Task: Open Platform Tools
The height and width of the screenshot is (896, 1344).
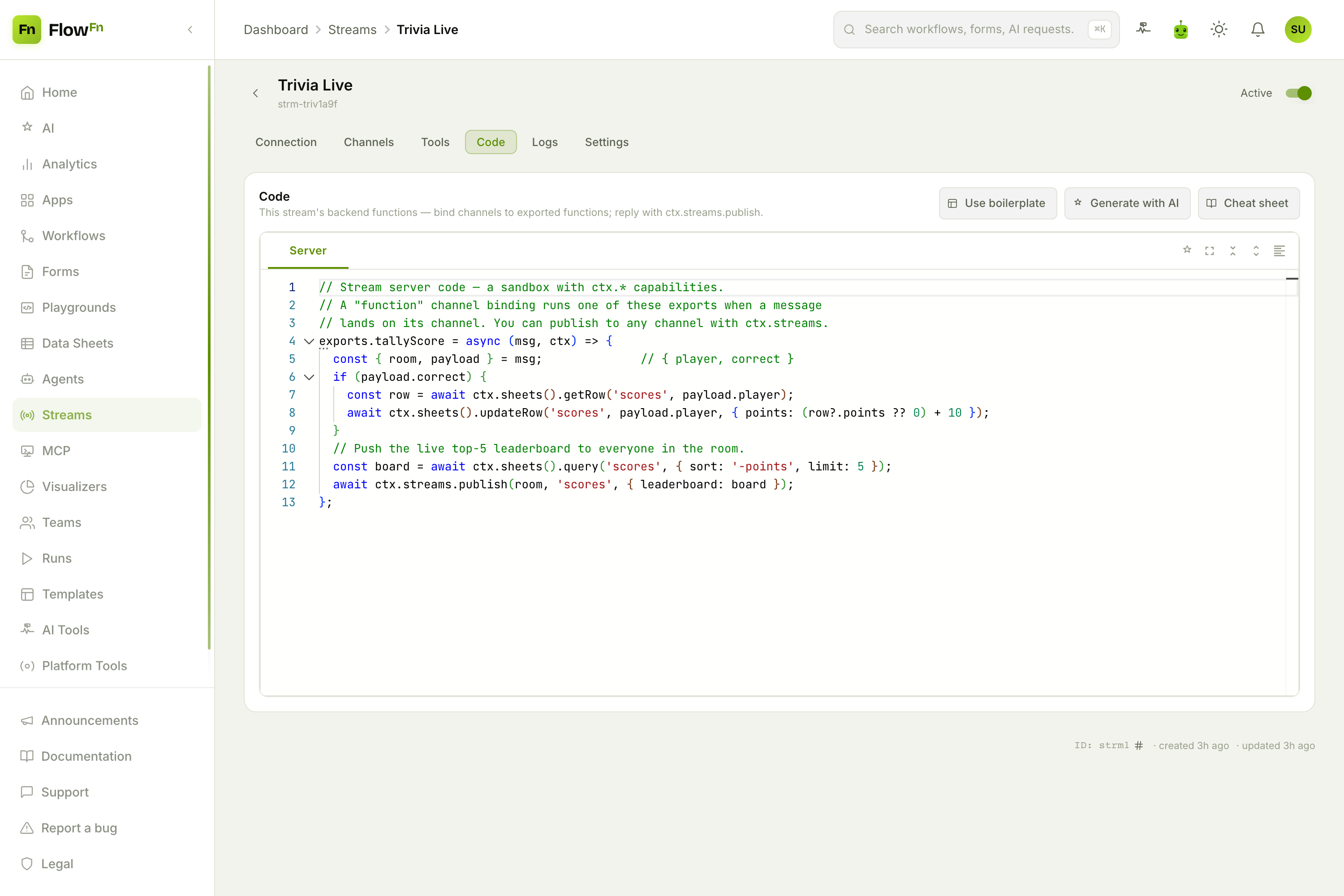Action: 107,666
